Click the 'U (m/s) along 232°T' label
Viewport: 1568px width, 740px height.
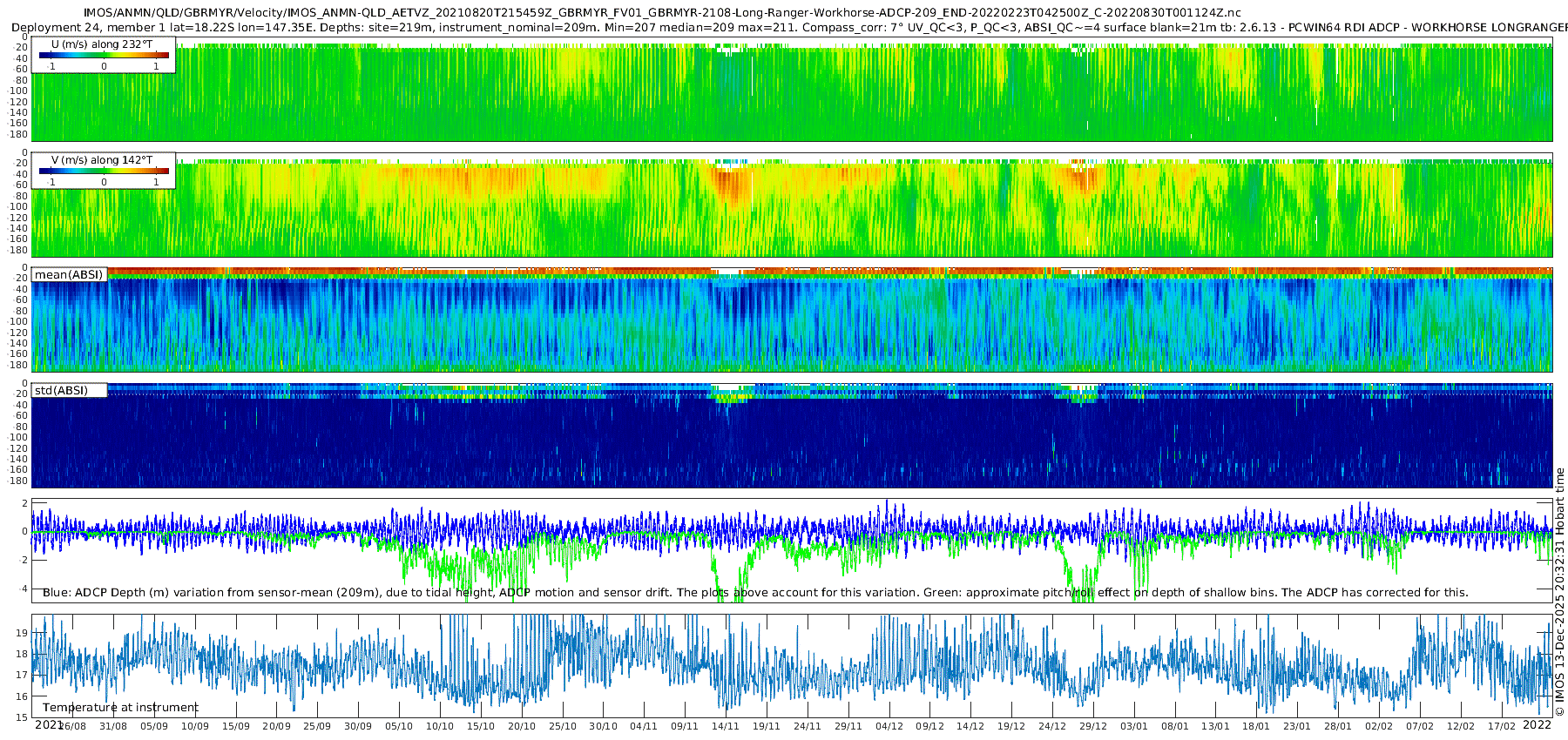[101, 44]
